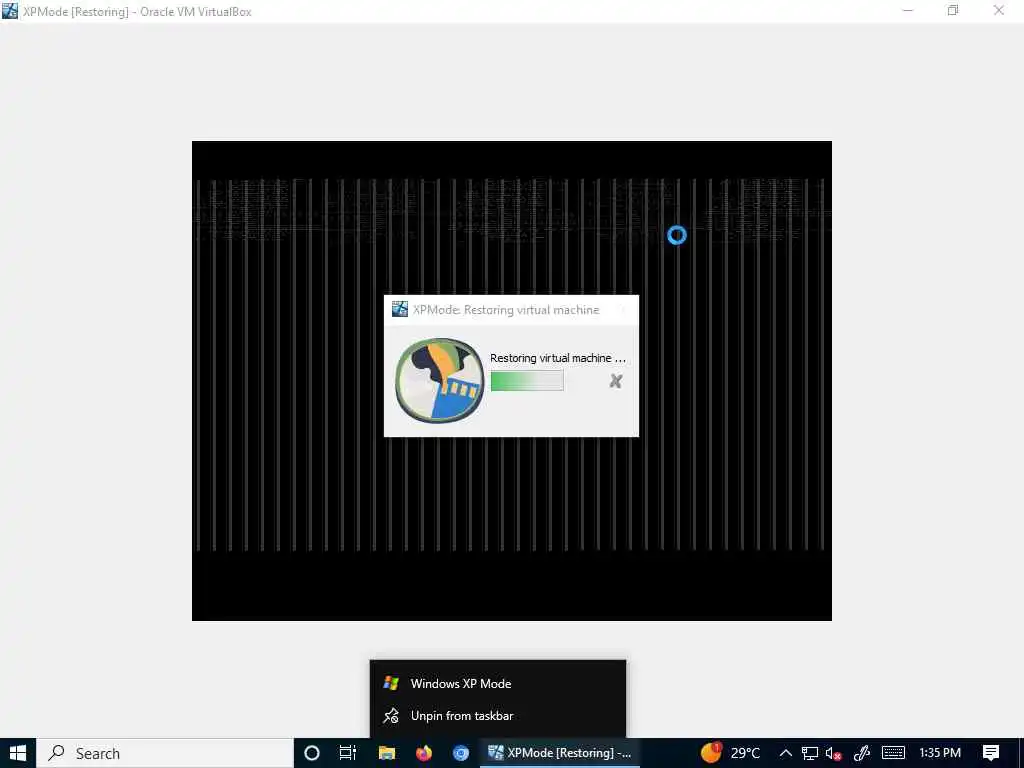
Task: Open the Windows Start menu
Action: pos(18,753)
